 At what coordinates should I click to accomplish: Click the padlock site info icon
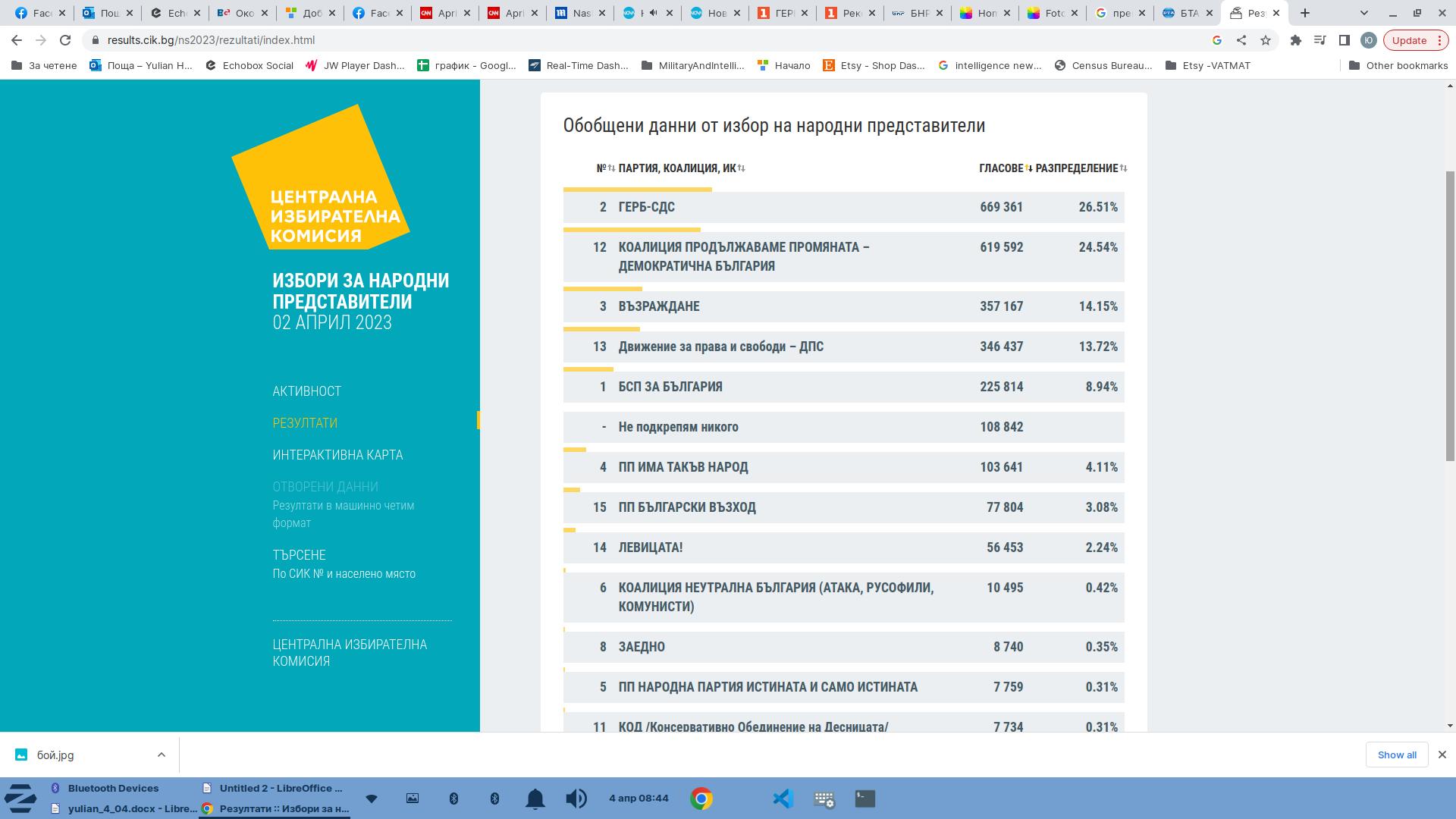pyautogui.click(x=95, y=40)
